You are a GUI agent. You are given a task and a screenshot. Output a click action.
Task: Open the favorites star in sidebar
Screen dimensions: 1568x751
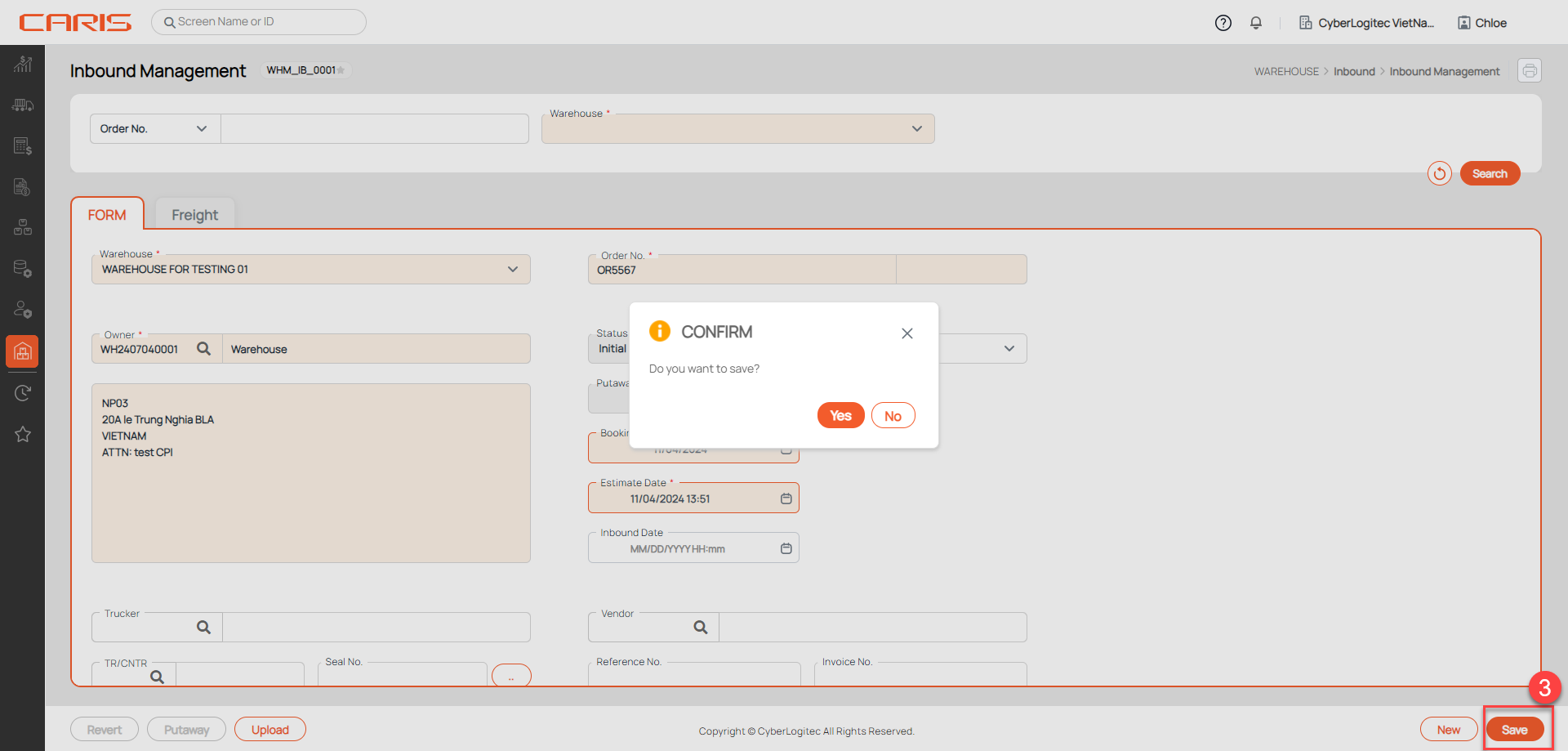pos(23,434)
